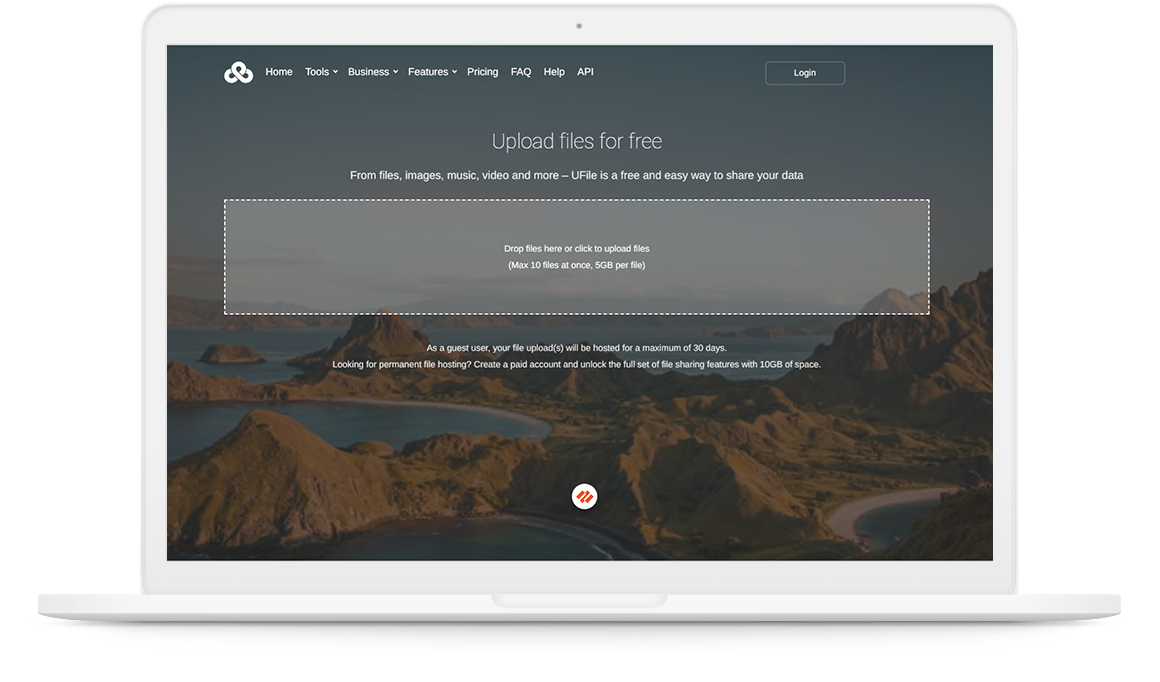Click the create paid account sentence

(577, 364)
